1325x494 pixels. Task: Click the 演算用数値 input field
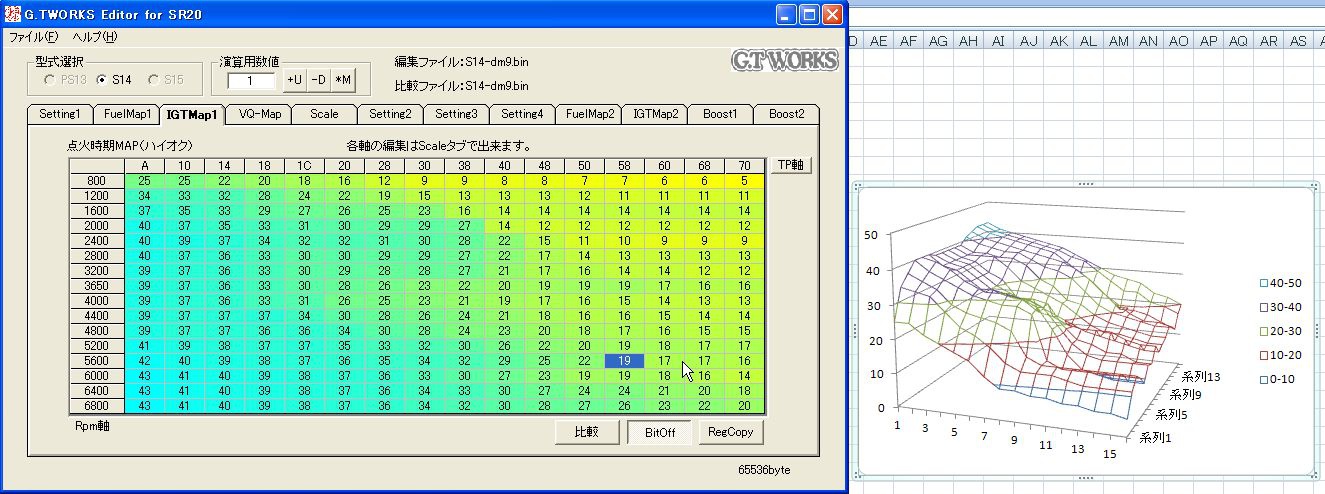[x=252, y=80]
